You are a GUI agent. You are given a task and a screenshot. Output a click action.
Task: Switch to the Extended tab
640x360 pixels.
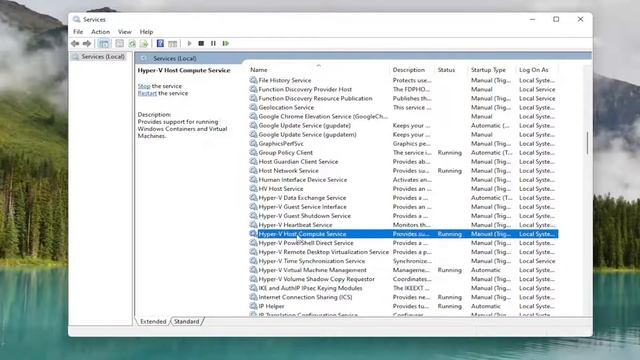(x=153, y=321)
